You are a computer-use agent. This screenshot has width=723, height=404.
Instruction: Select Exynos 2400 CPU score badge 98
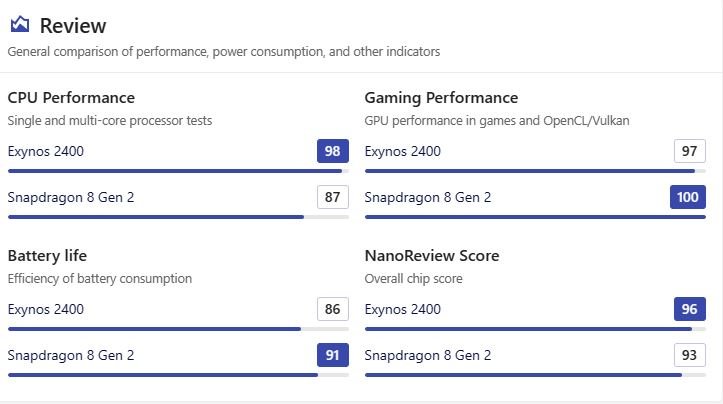(333, 151)
